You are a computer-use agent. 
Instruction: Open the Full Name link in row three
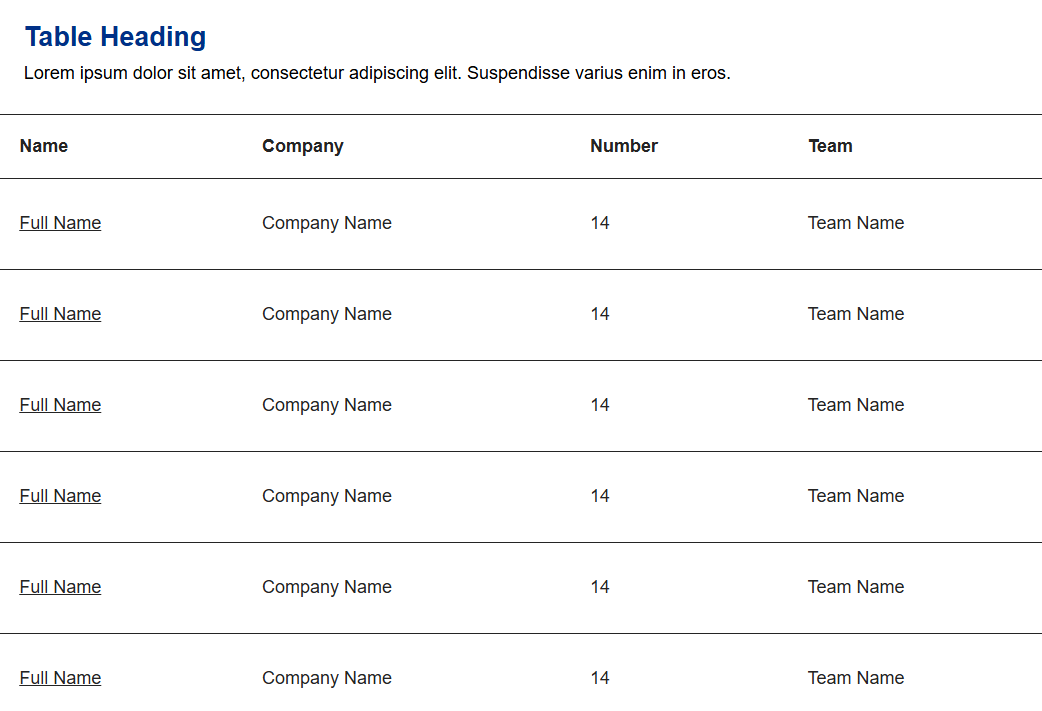(x=60, y=404)
